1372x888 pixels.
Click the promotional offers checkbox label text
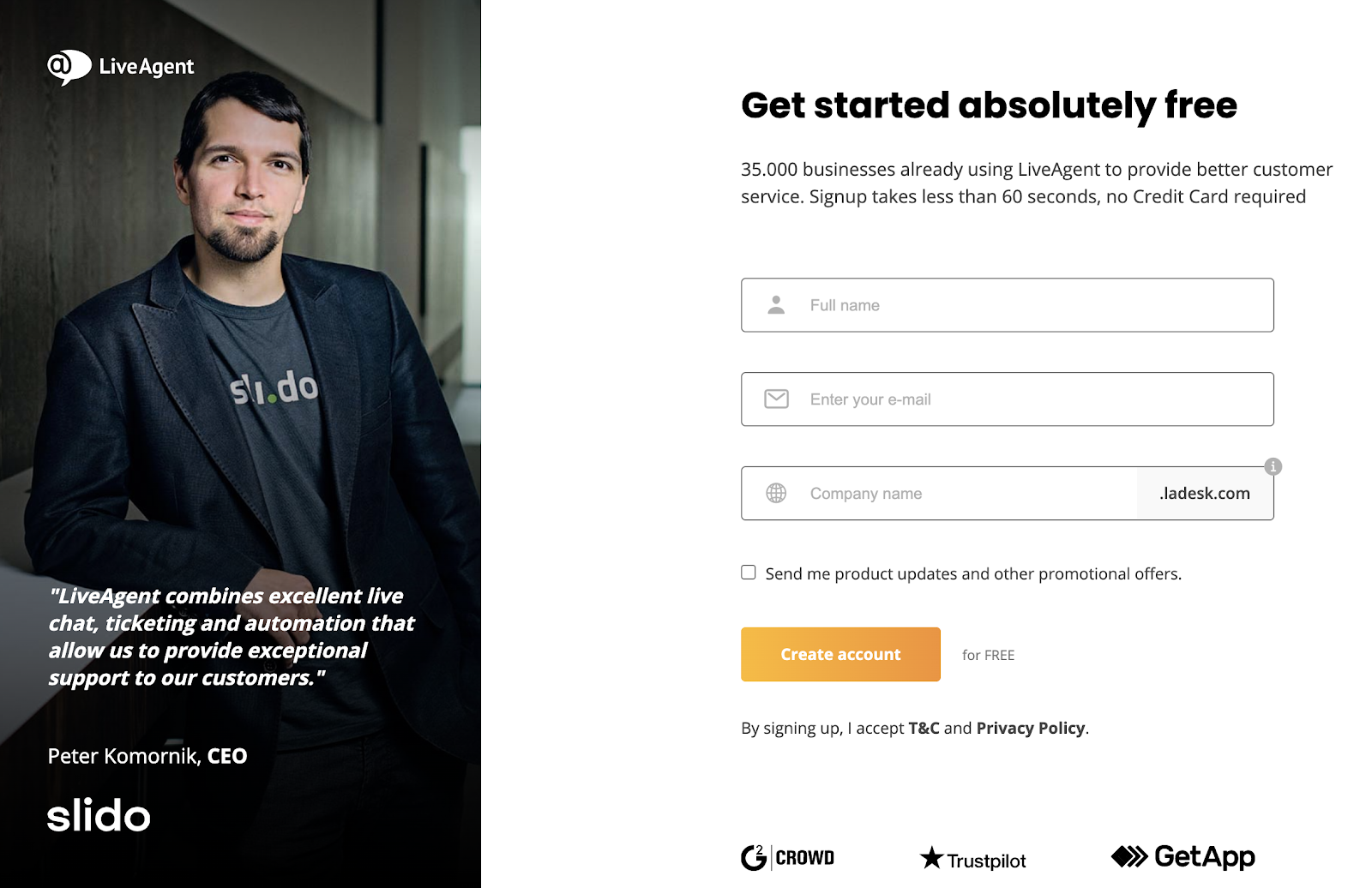[973, 574]
